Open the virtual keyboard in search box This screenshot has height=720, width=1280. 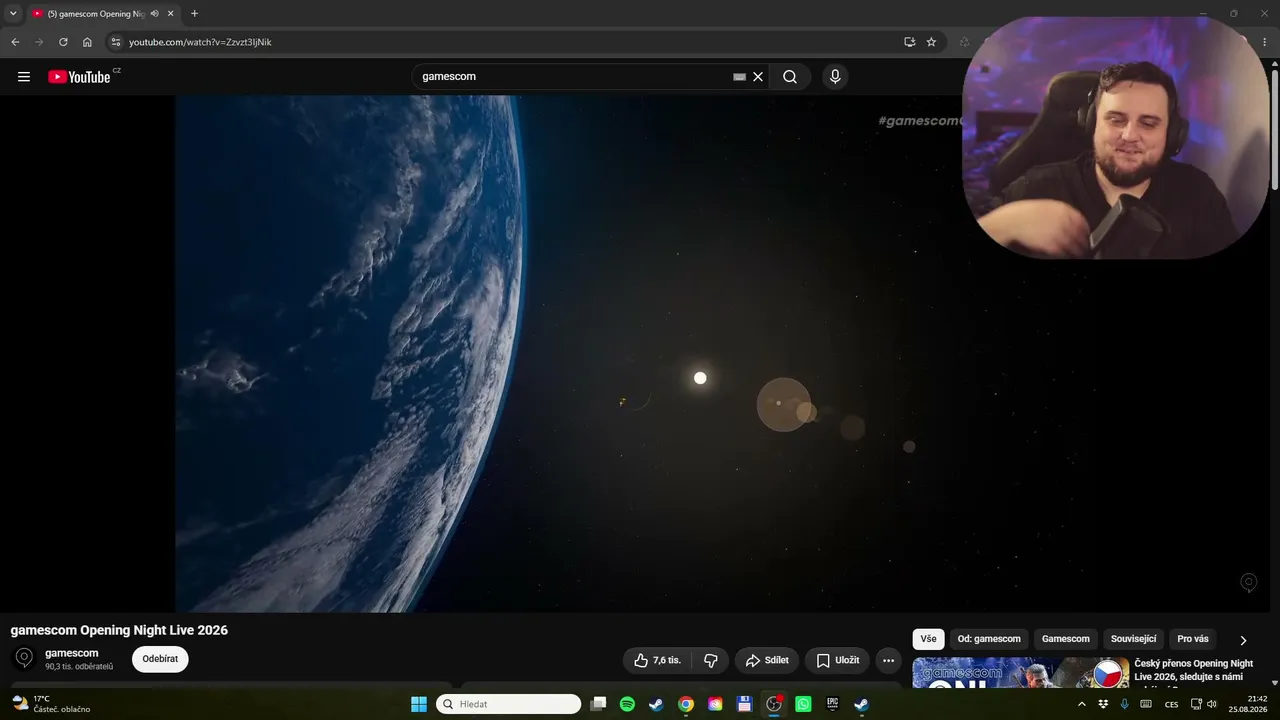(739, 77)
